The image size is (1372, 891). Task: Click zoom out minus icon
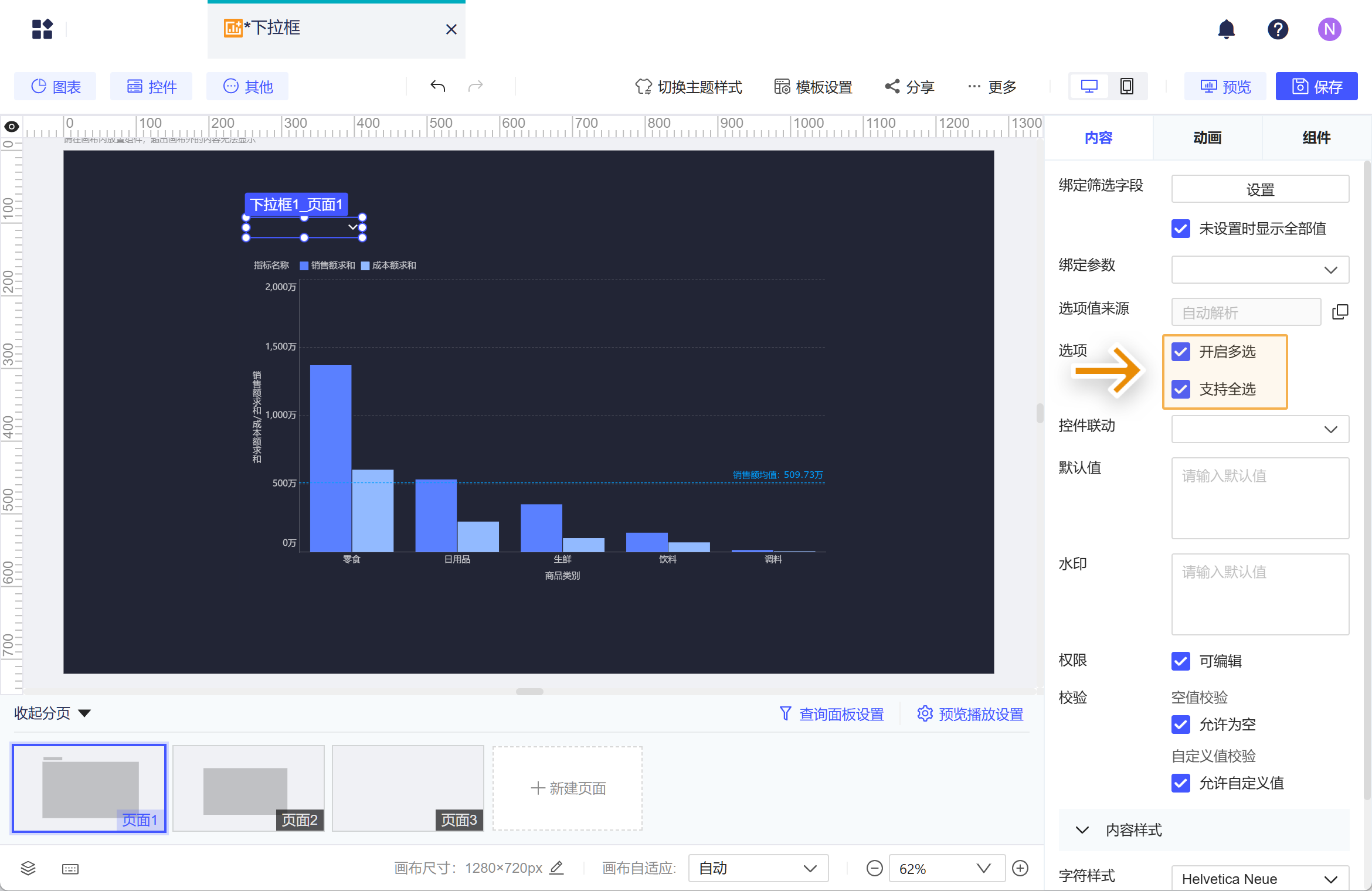(x=874, y=868)
